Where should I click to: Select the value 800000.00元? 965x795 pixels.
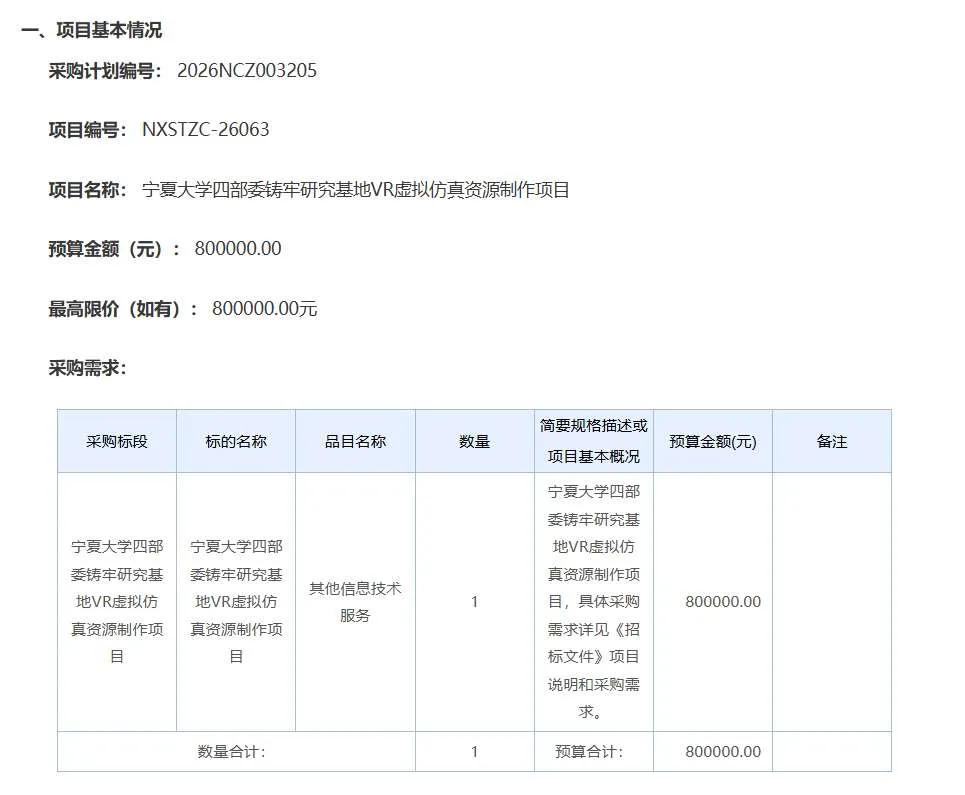(x=265, y=308)
